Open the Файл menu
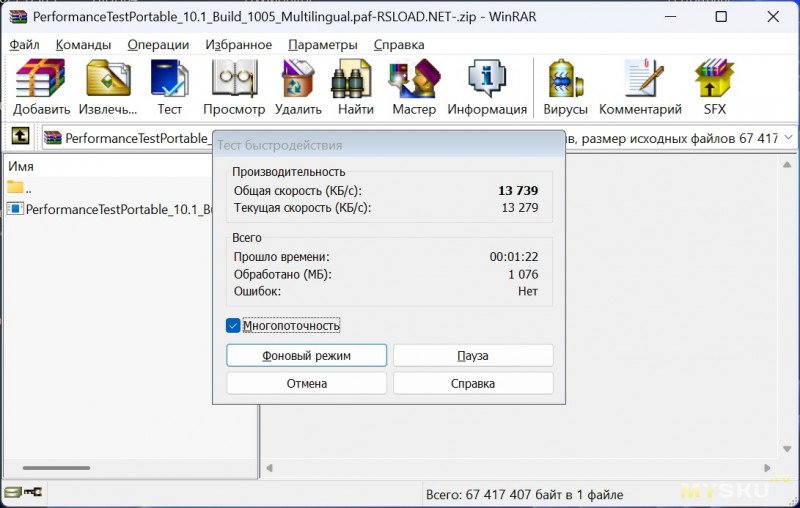 pyautogui.click(x=24, y=45)
